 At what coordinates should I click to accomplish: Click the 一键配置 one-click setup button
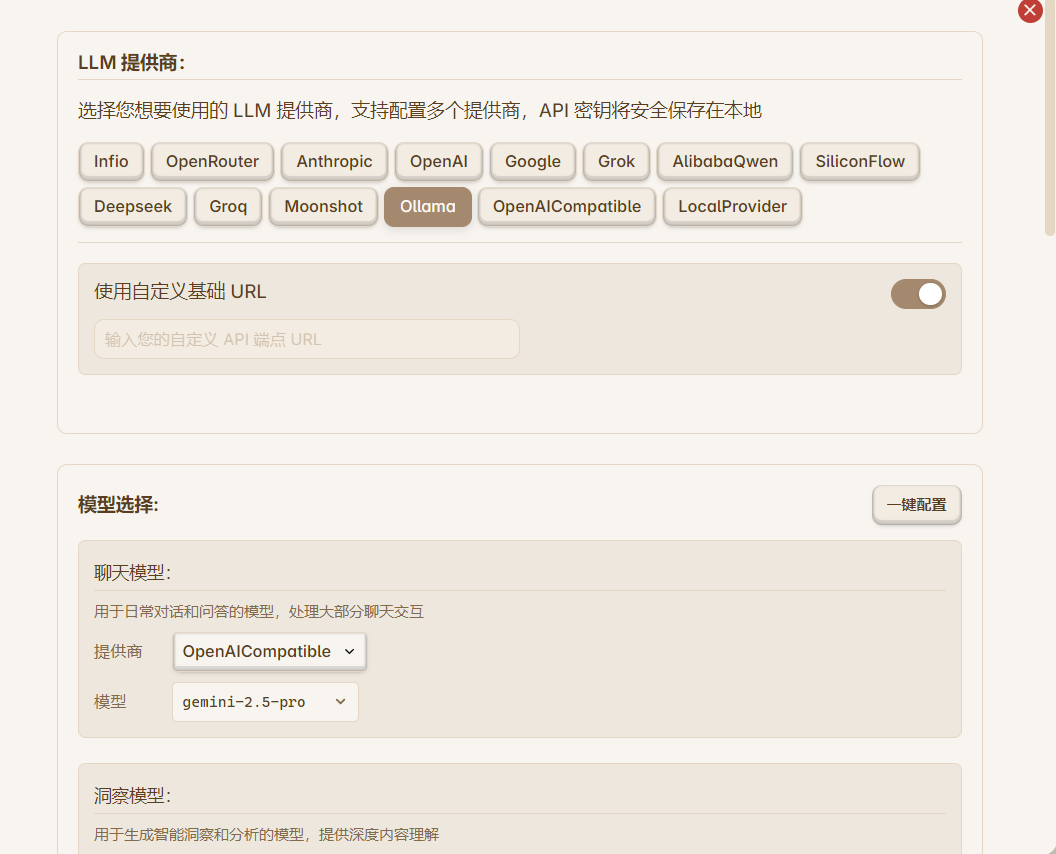pos(917,505)
